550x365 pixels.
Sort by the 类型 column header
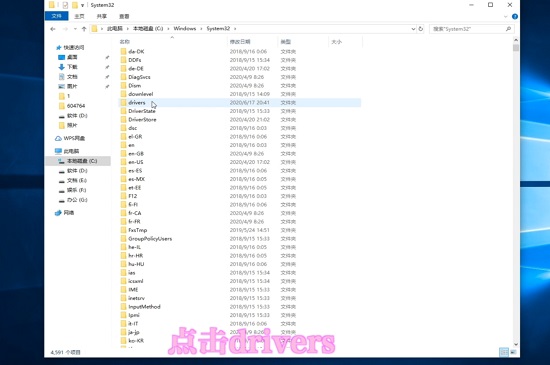[x=286, y=42]
